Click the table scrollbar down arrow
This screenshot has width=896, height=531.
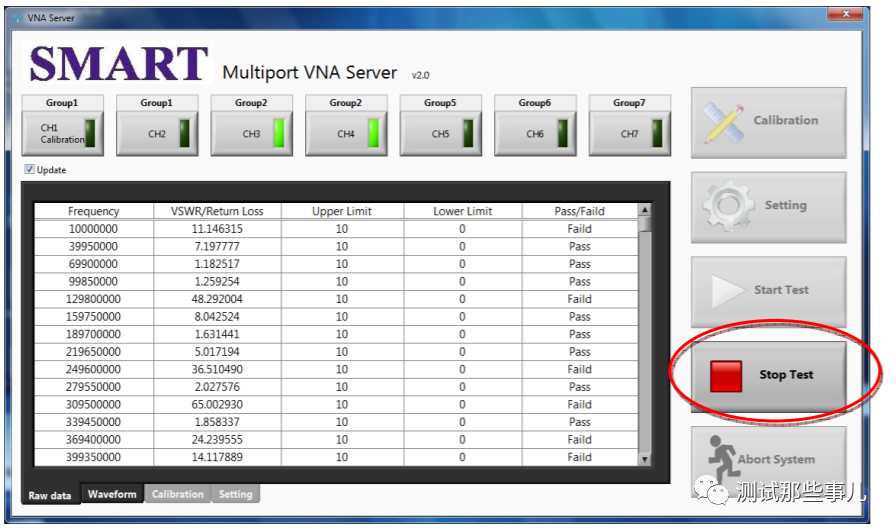[645, 459]
